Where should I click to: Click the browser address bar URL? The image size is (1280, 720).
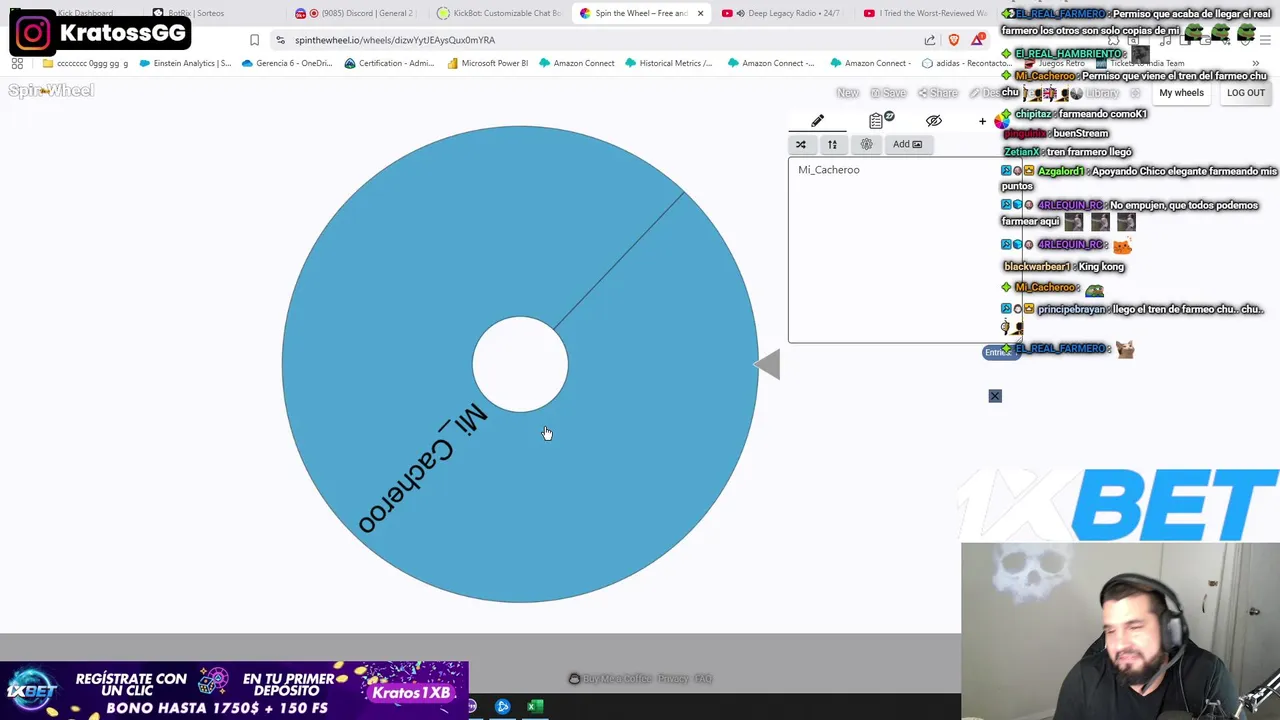395,40
